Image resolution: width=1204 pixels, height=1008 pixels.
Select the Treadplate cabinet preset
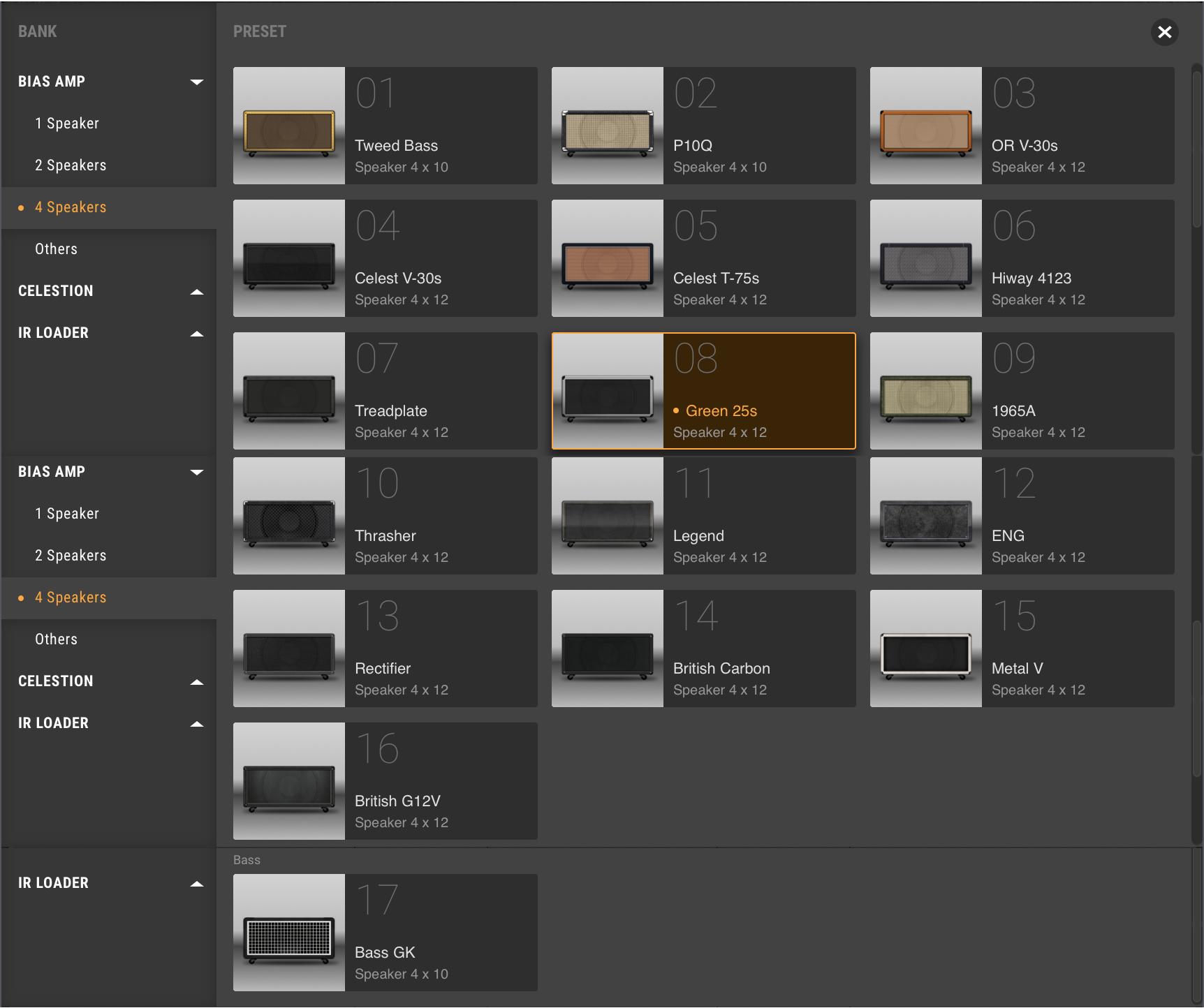(x=386, y=391)
